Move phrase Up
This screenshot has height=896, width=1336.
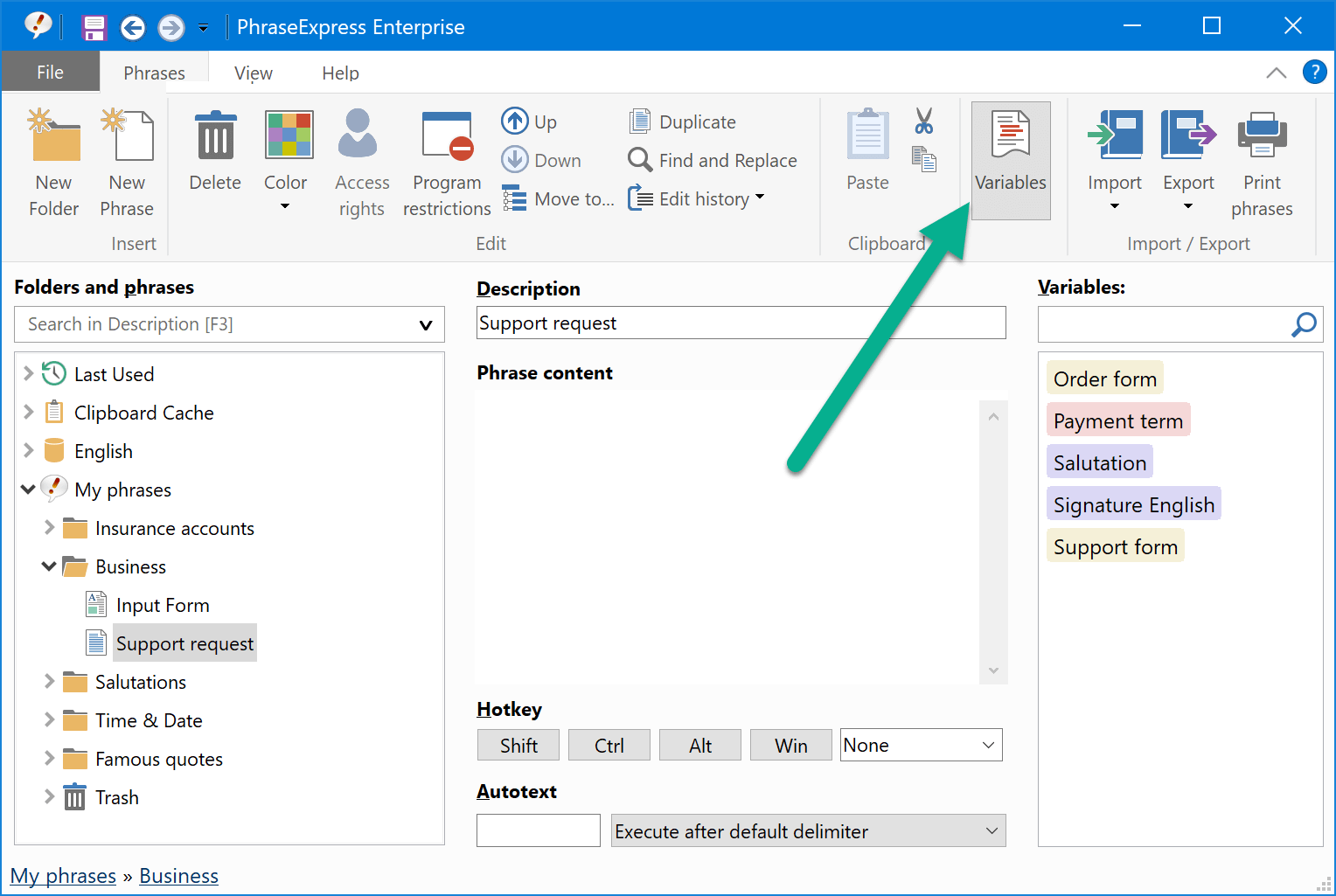tap(530, 122)
